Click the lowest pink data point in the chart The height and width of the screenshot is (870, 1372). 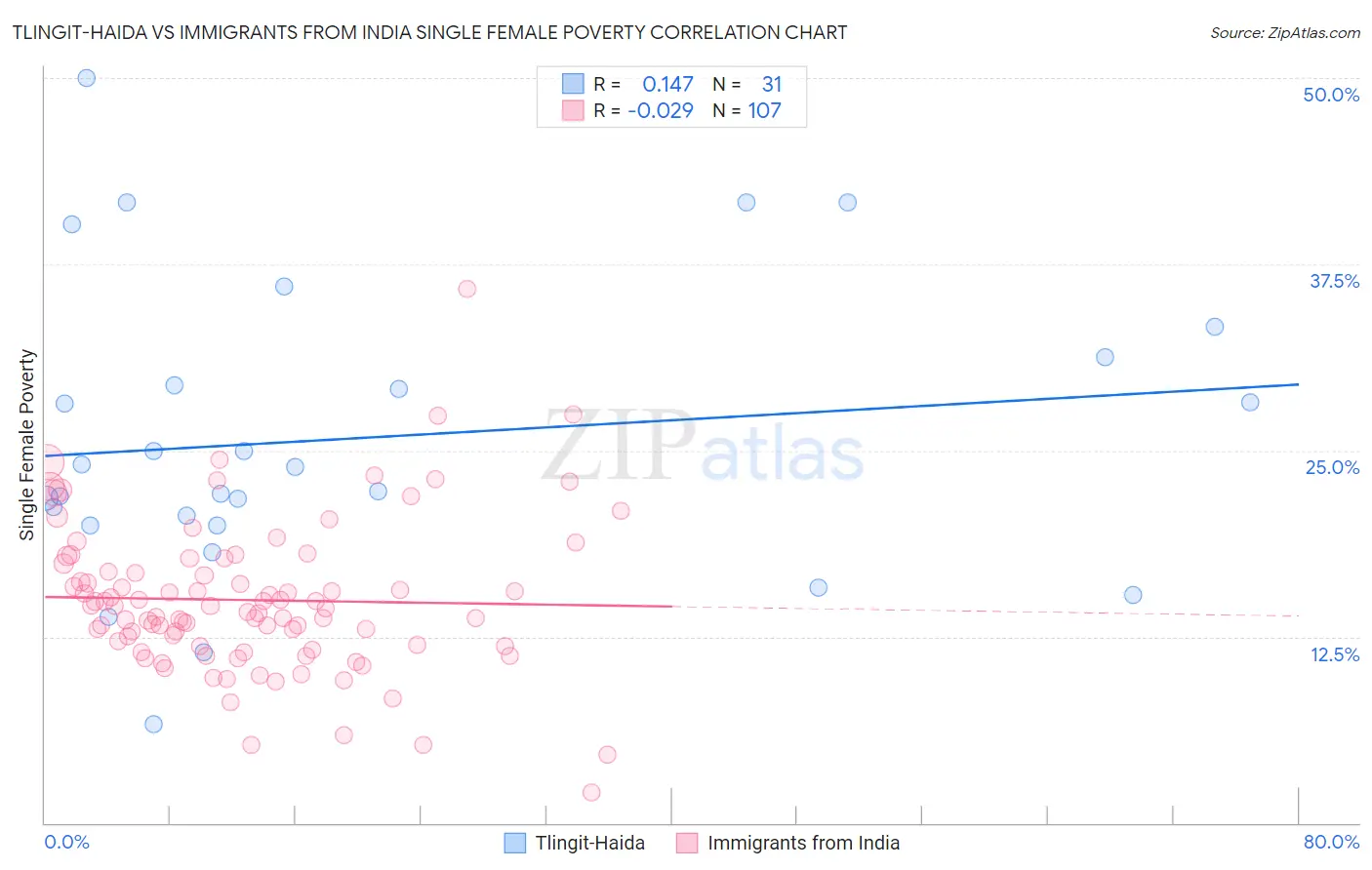591,793
